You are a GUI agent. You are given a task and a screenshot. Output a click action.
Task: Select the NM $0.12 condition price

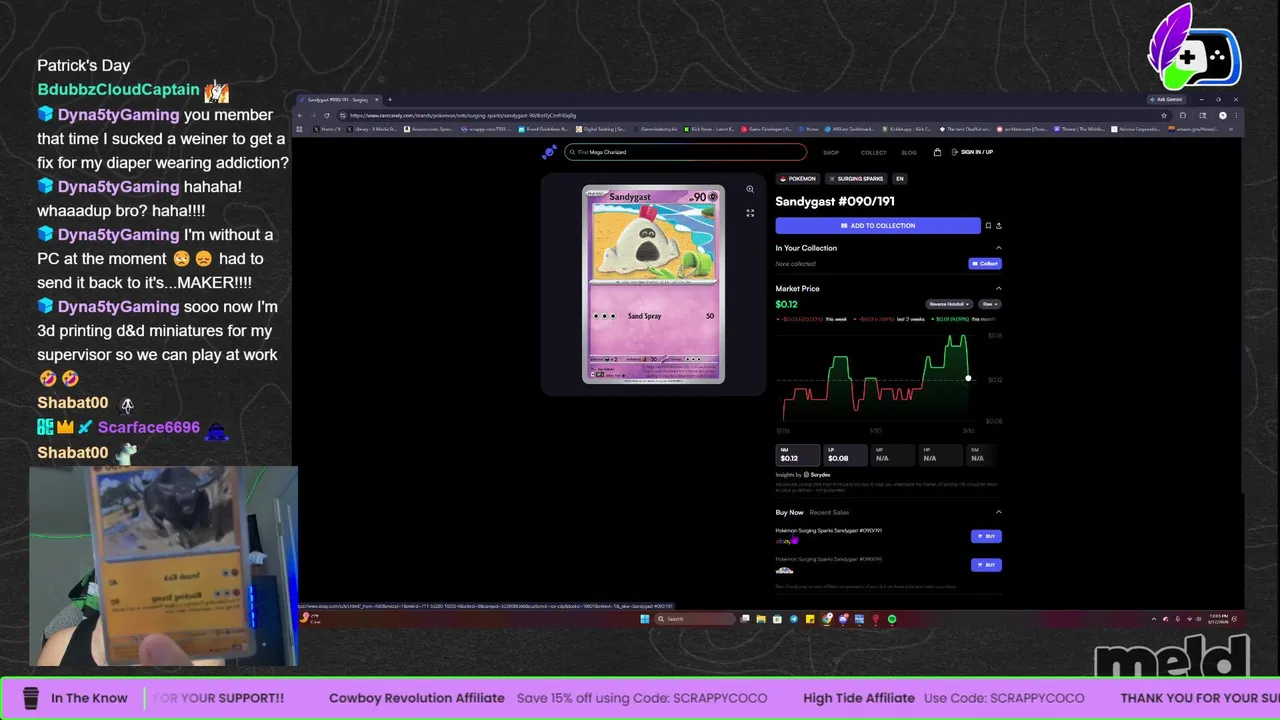pyautogui.click(x=798, y=455)
